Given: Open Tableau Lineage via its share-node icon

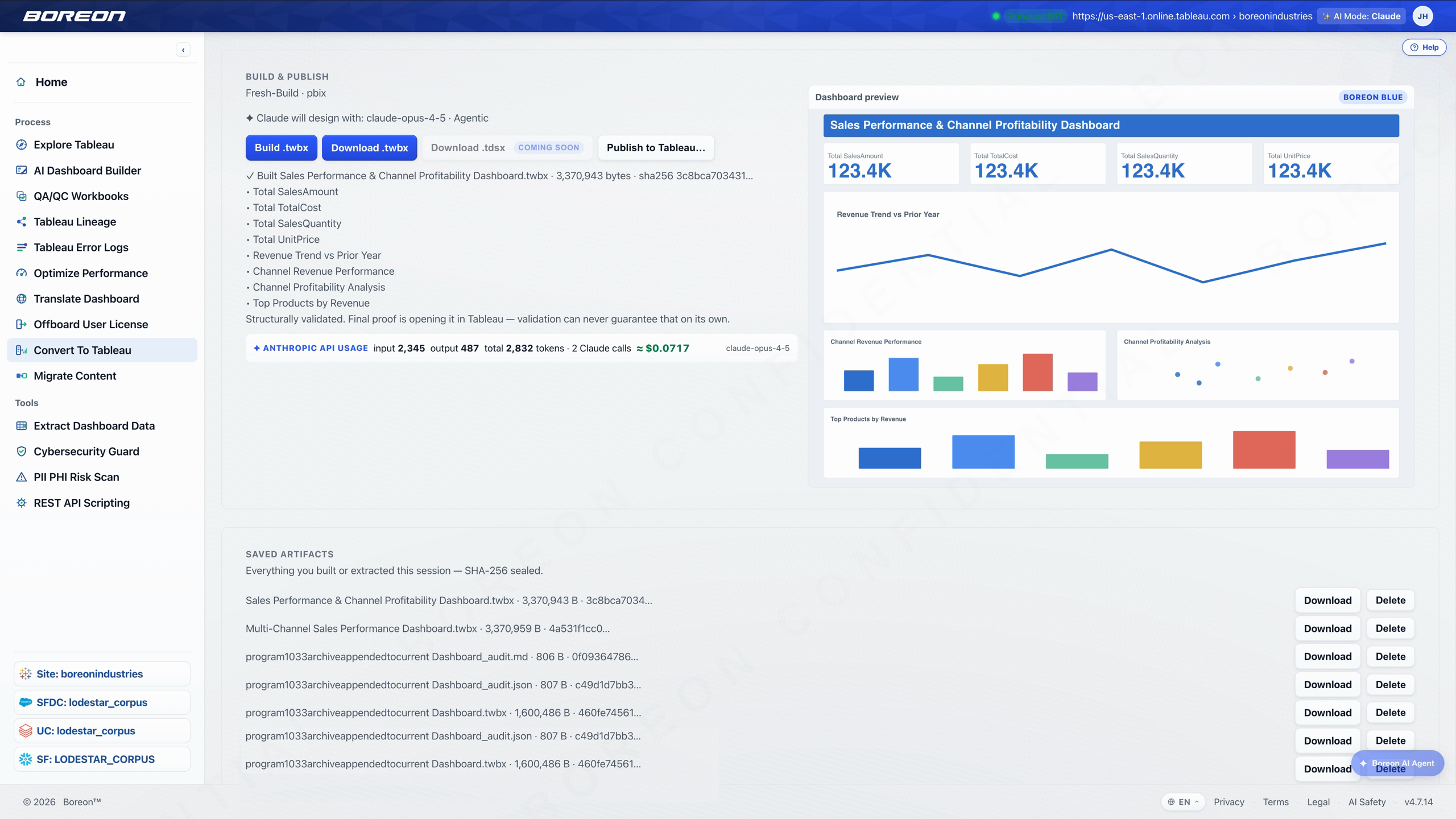Looking at the screenshot, I should (22, 221).
